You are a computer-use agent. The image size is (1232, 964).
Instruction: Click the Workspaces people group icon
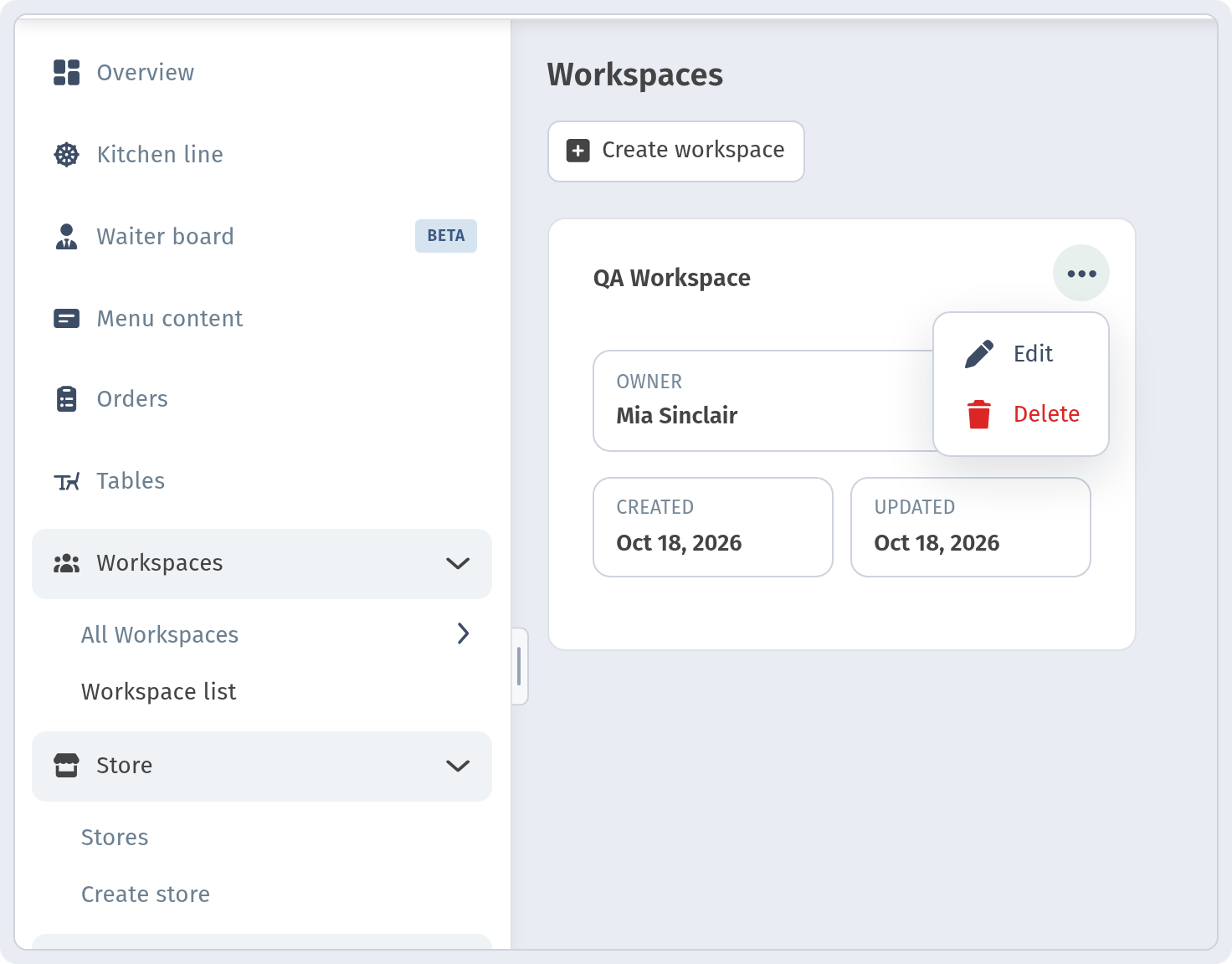(67, 563)
